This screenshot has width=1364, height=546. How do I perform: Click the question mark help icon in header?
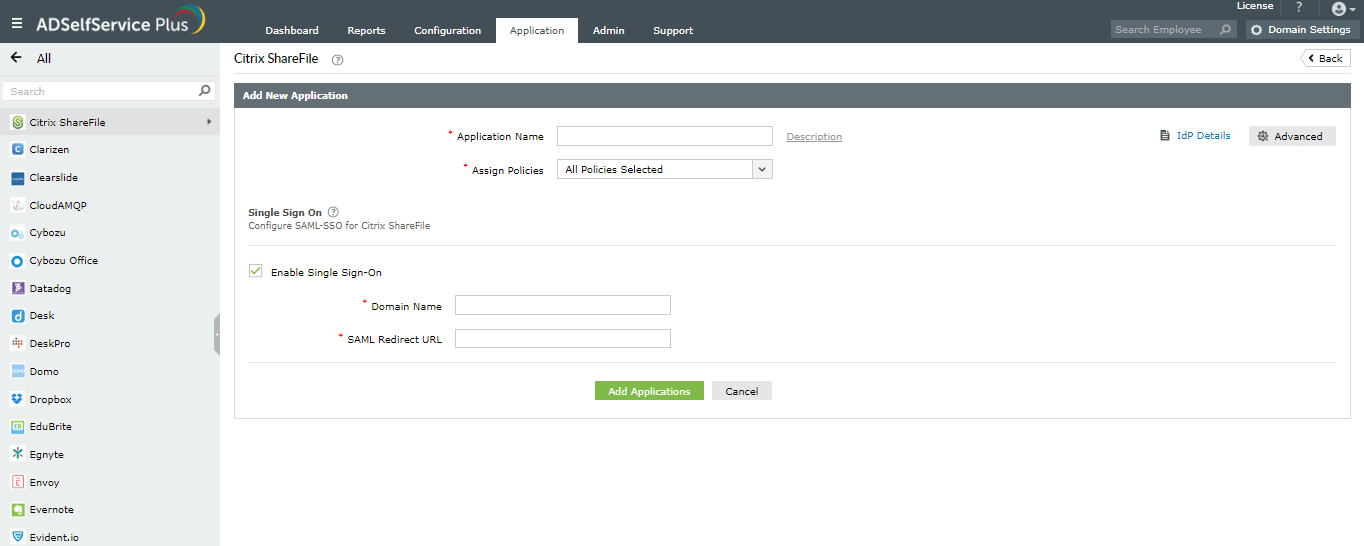pos(1299,7)
